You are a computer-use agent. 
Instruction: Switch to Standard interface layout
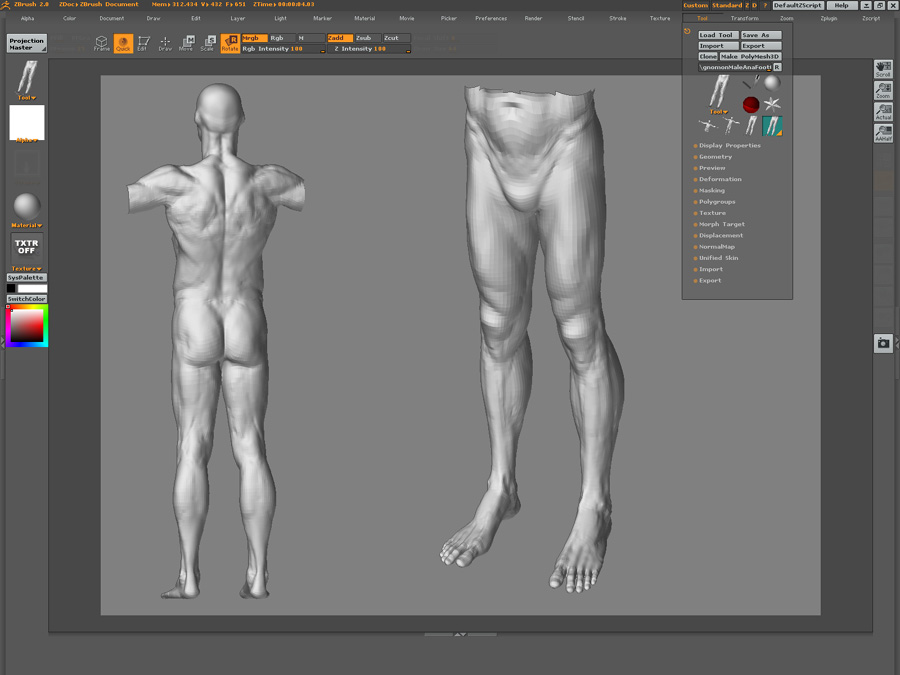(727, 5)
